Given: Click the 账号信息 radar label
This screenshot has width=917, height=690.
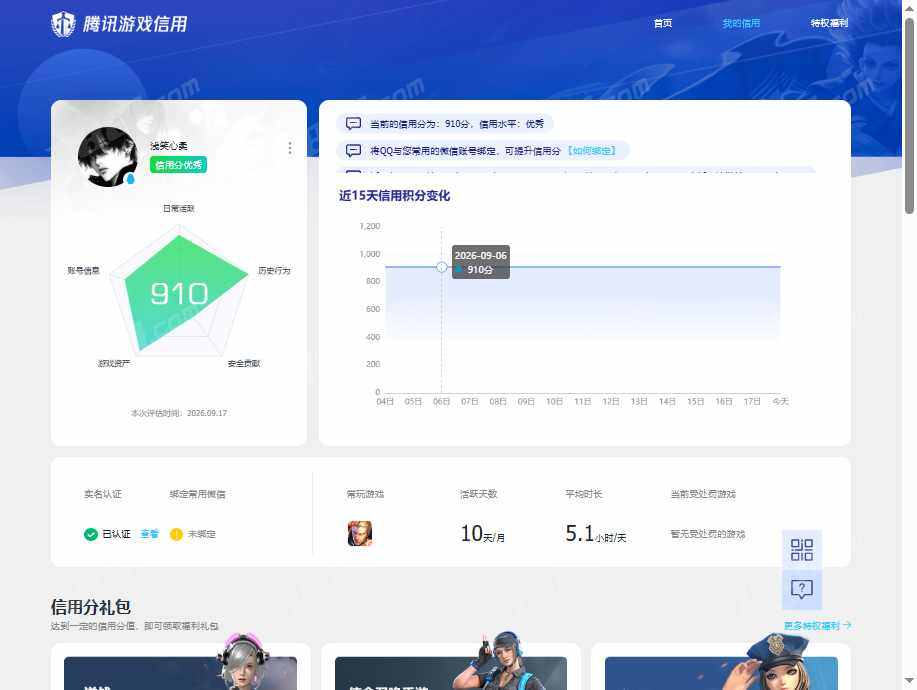Looking at the screenshot, I should click(83, 271).
